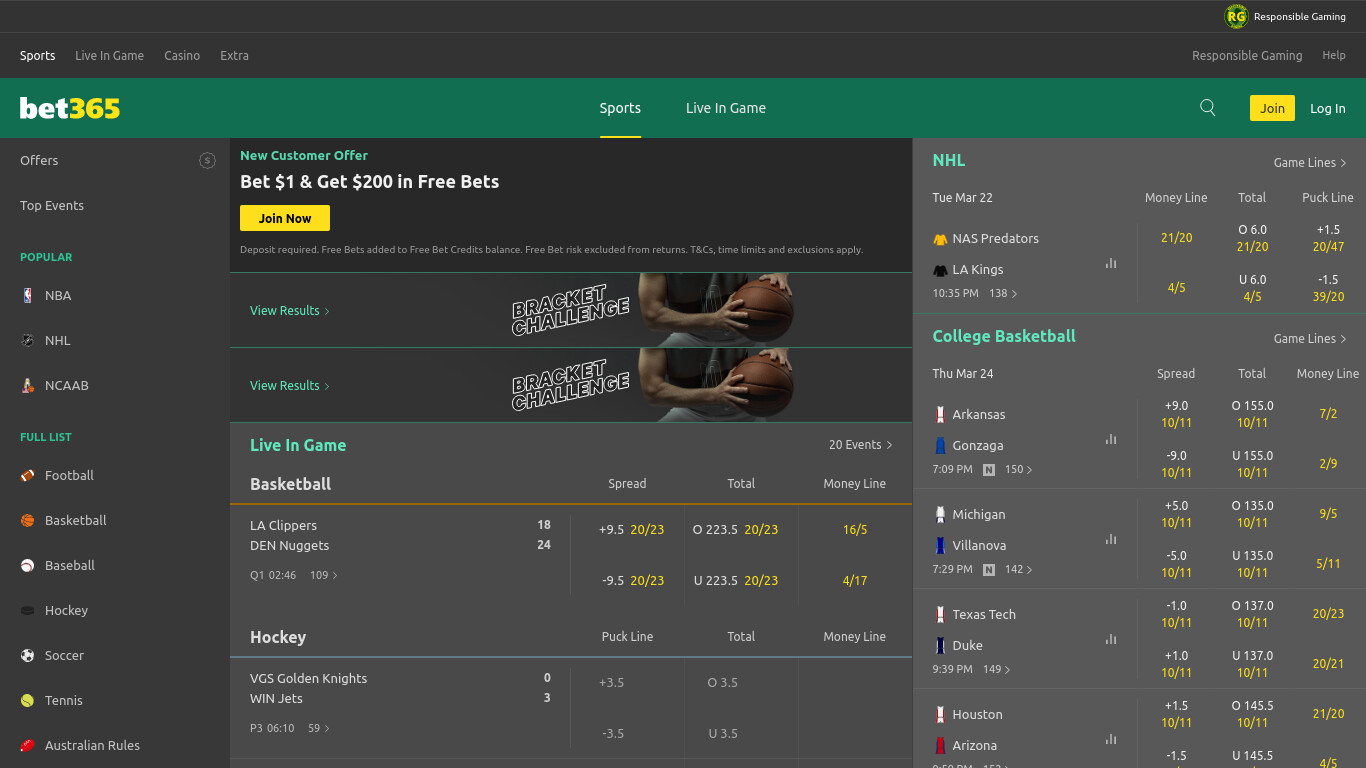Open Responsible Gaming link in top bar

pyautogui.click(x=1247, y=56)
